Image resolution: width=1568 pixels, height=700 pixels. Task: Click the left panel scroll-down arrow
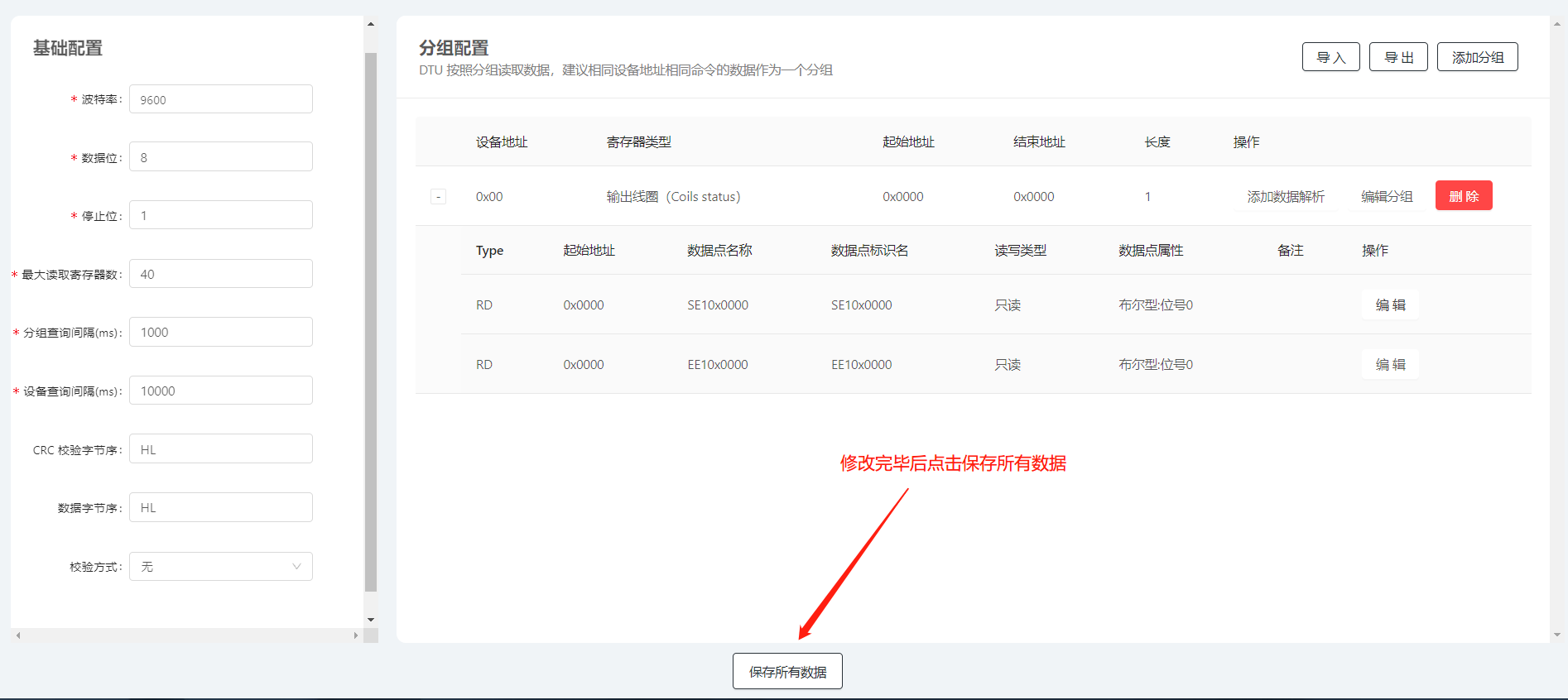coord(371,620)
